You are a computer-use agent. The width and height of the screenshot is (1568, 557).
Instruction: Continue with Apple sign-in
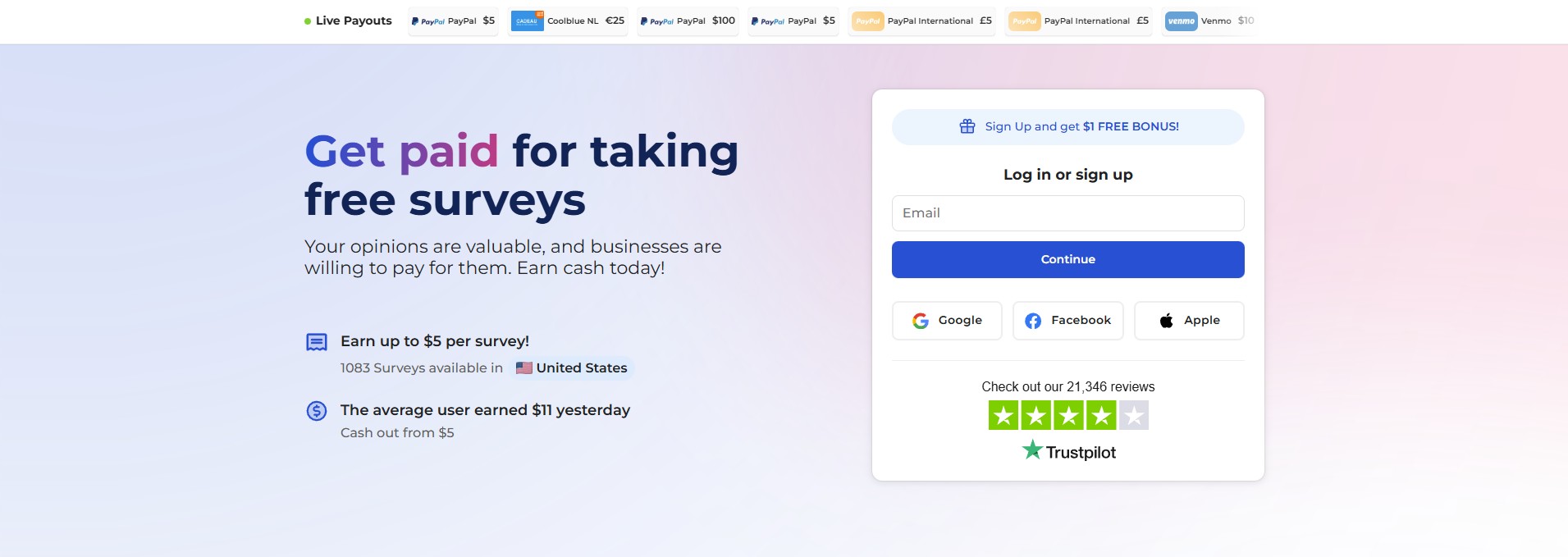1189,321
